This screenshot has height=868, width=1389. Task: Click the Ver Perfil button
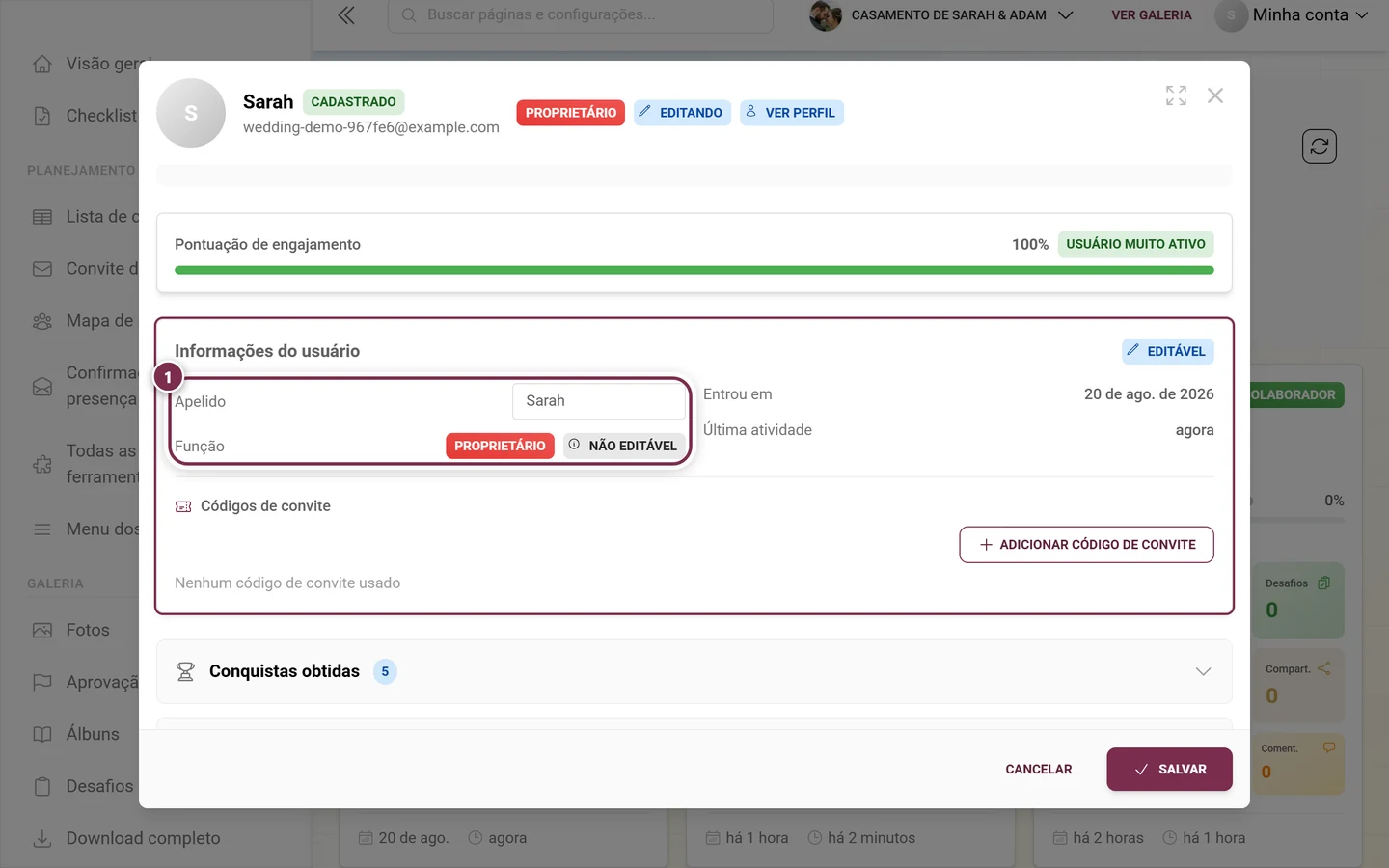[792, 113]
